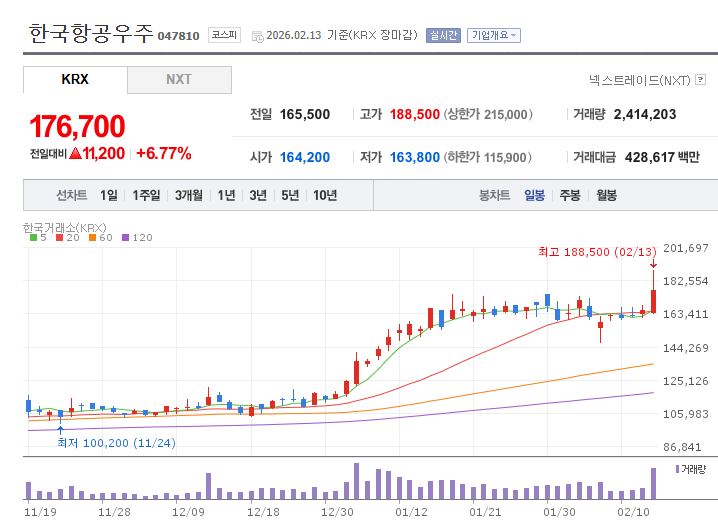Click the +6.77% change rate
Viewport: 718px width, 529px height.
(x=163, y=153)
